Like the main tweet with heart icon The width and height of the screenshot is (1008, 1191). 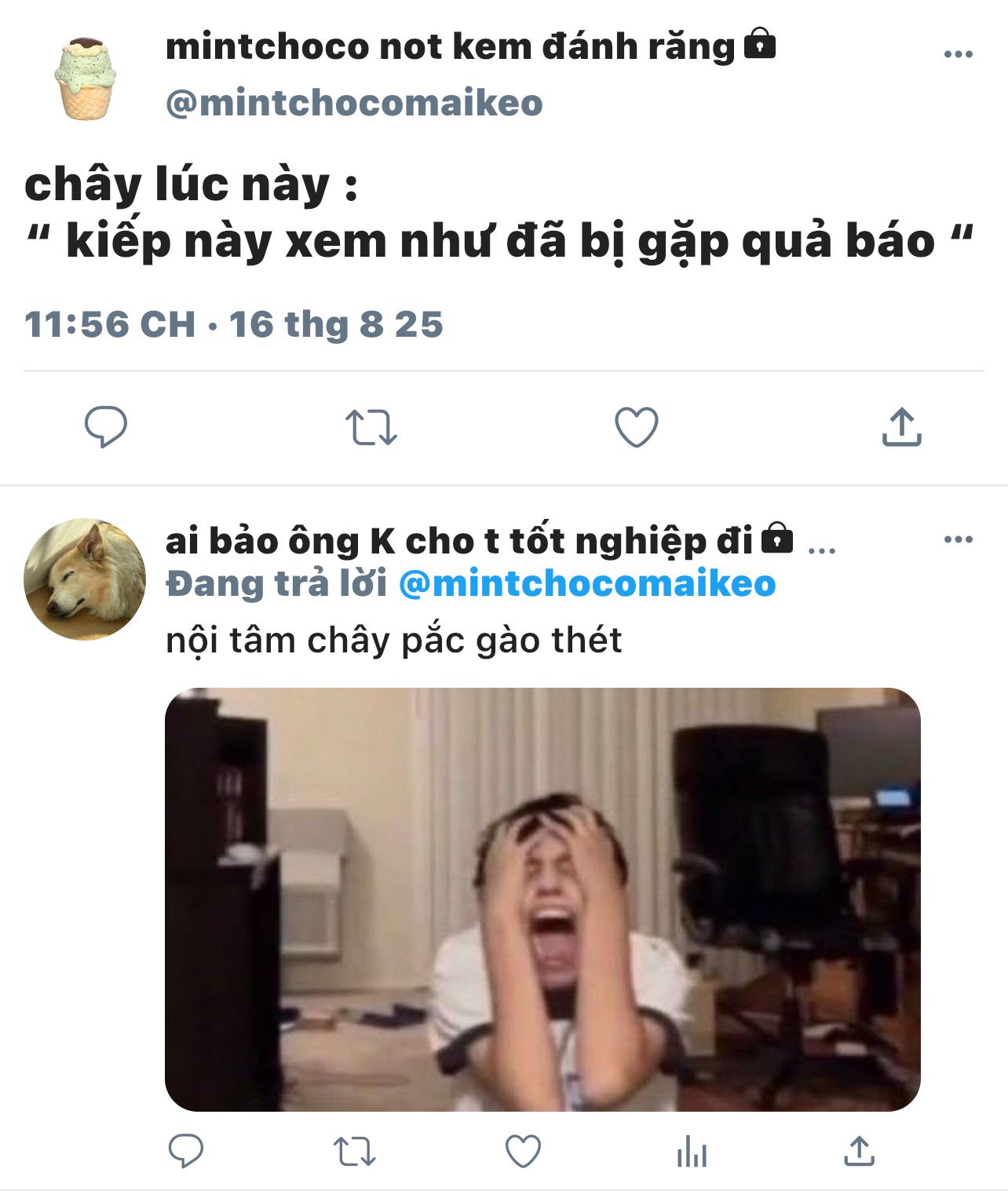coord(636,428)
